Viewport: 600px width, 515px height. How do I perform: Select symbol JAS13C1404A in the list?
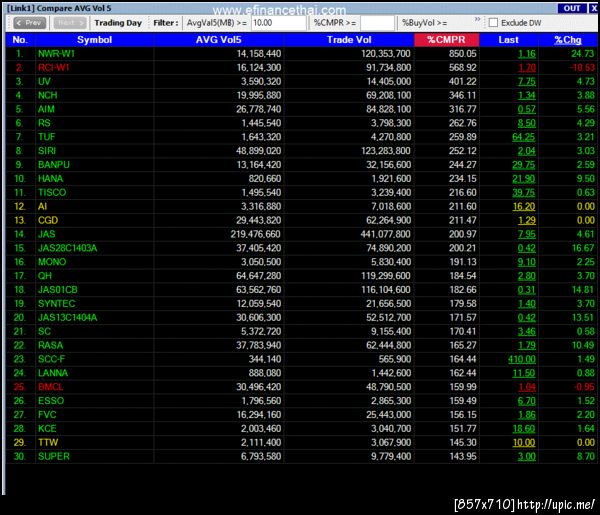coord(67,318)
